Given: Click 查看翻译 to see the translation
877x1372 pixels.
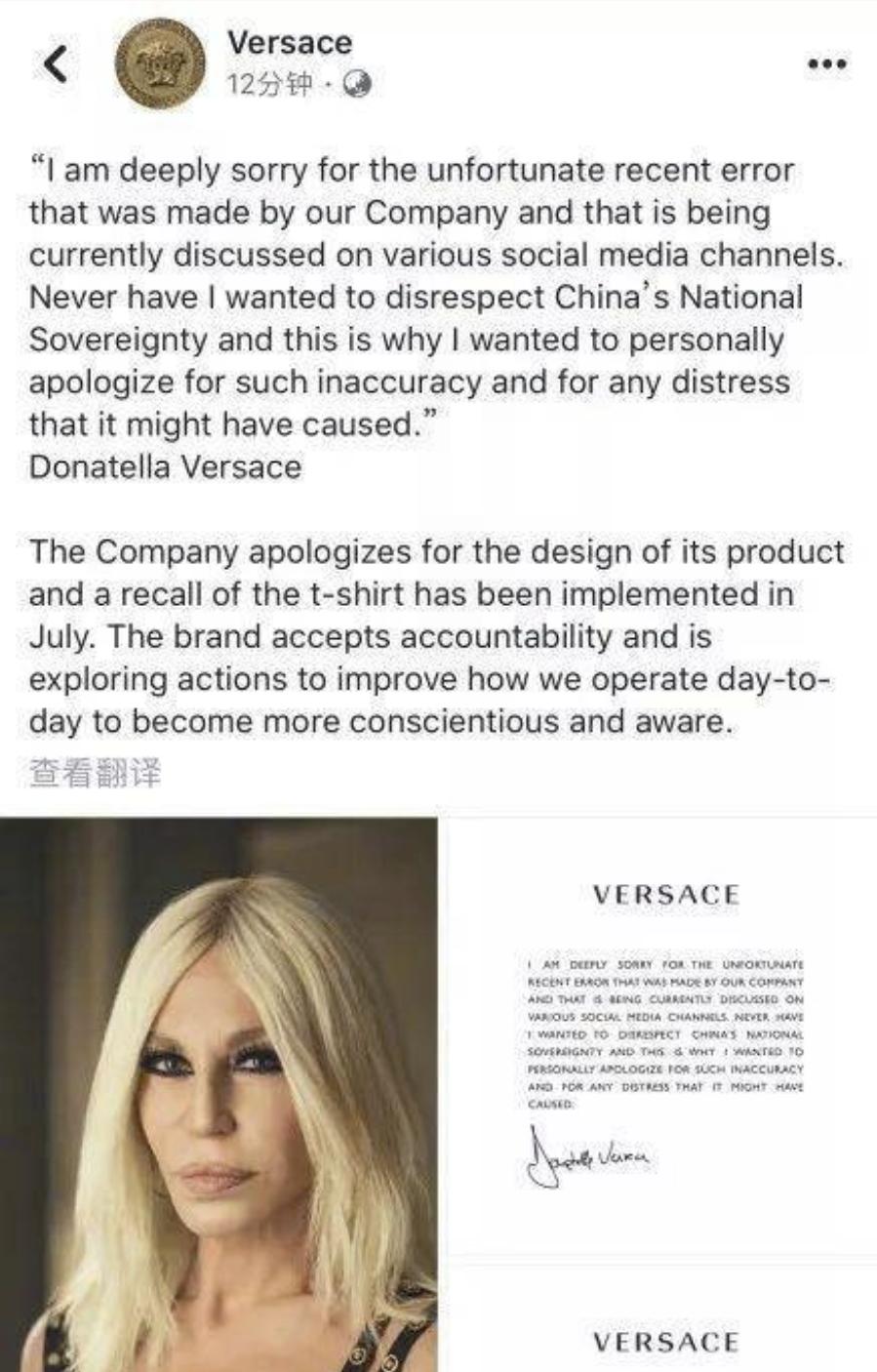Looking at the screenshot, I should pos(95,774).
